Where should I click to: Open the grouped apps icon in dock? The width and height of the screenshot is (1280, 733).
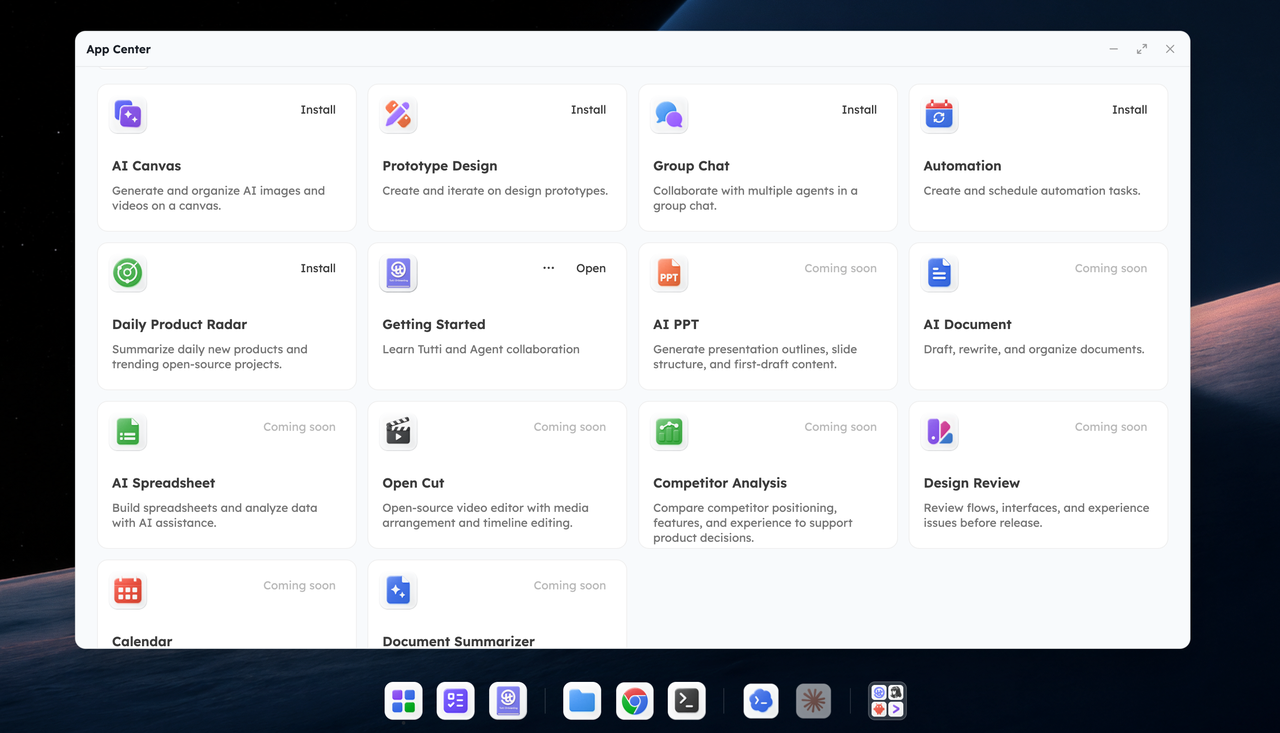click(887, 701)
